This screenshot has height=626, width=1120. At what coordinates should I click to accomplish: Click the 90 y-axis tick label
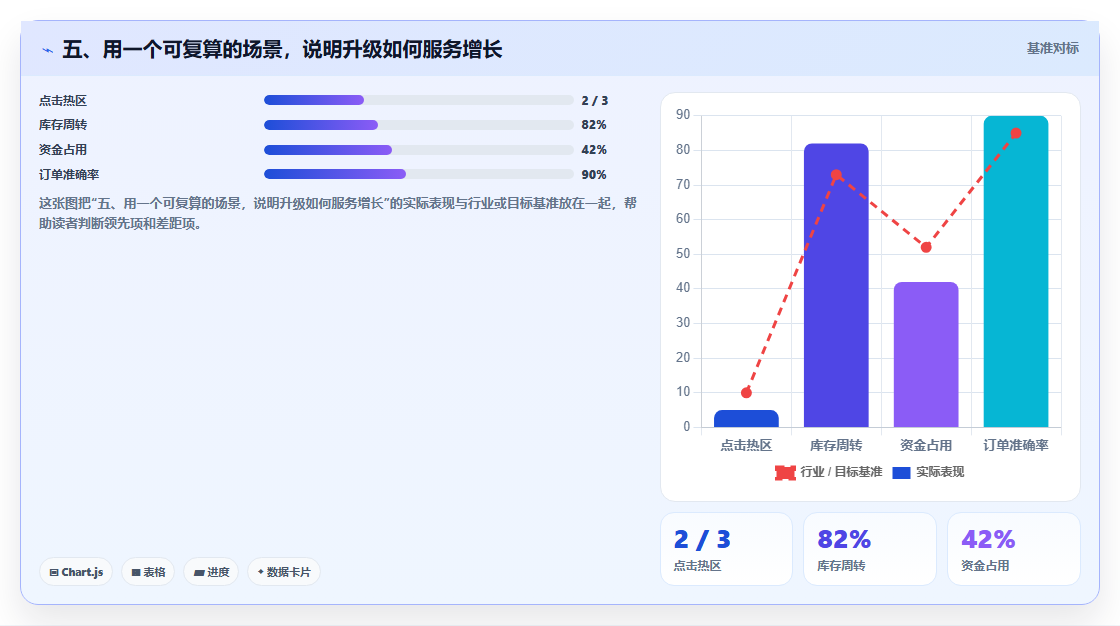coord(683,115)
